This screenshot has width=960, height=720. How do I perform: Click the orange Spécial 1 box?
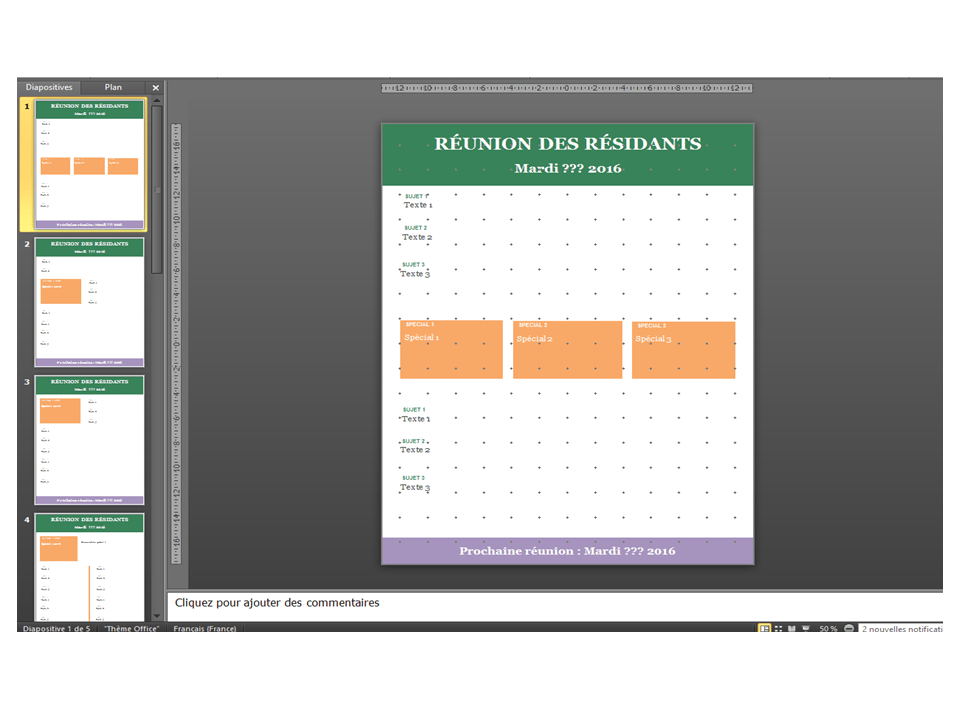451,349
